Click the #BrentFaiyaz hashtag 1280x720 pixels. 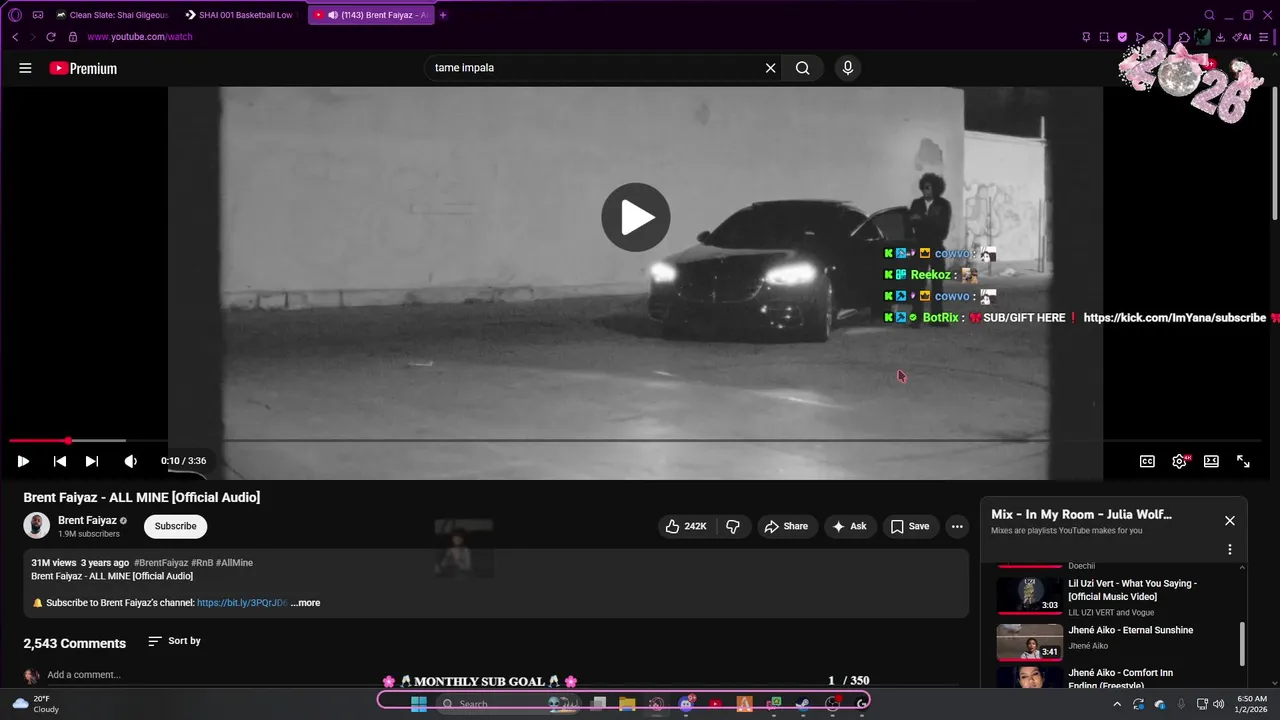pyautogui.click(x=160, y=563)
